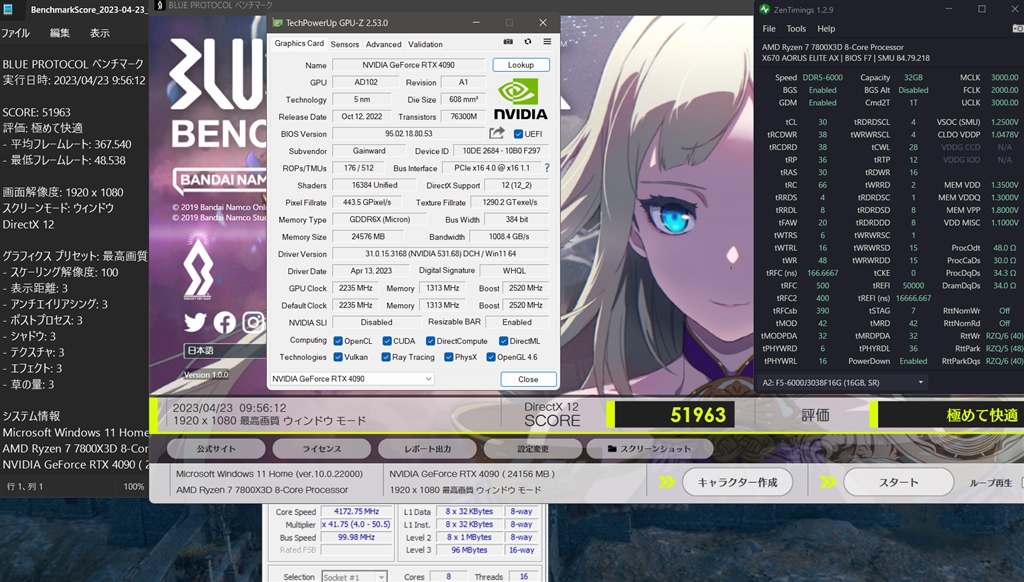
Task: Open the GPU-Z hamburger menu icon
Action: click(x=547, y=42)
